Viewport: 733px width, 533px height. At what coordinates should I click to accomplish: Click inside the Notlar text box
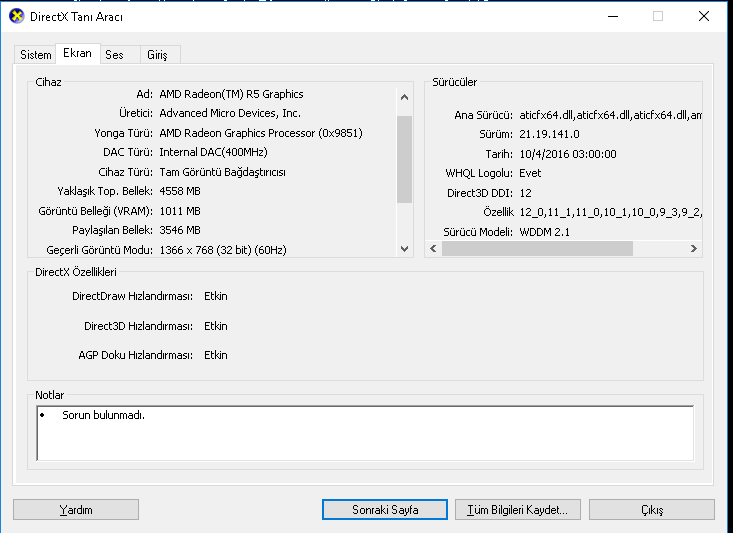(x=365, y=433)
